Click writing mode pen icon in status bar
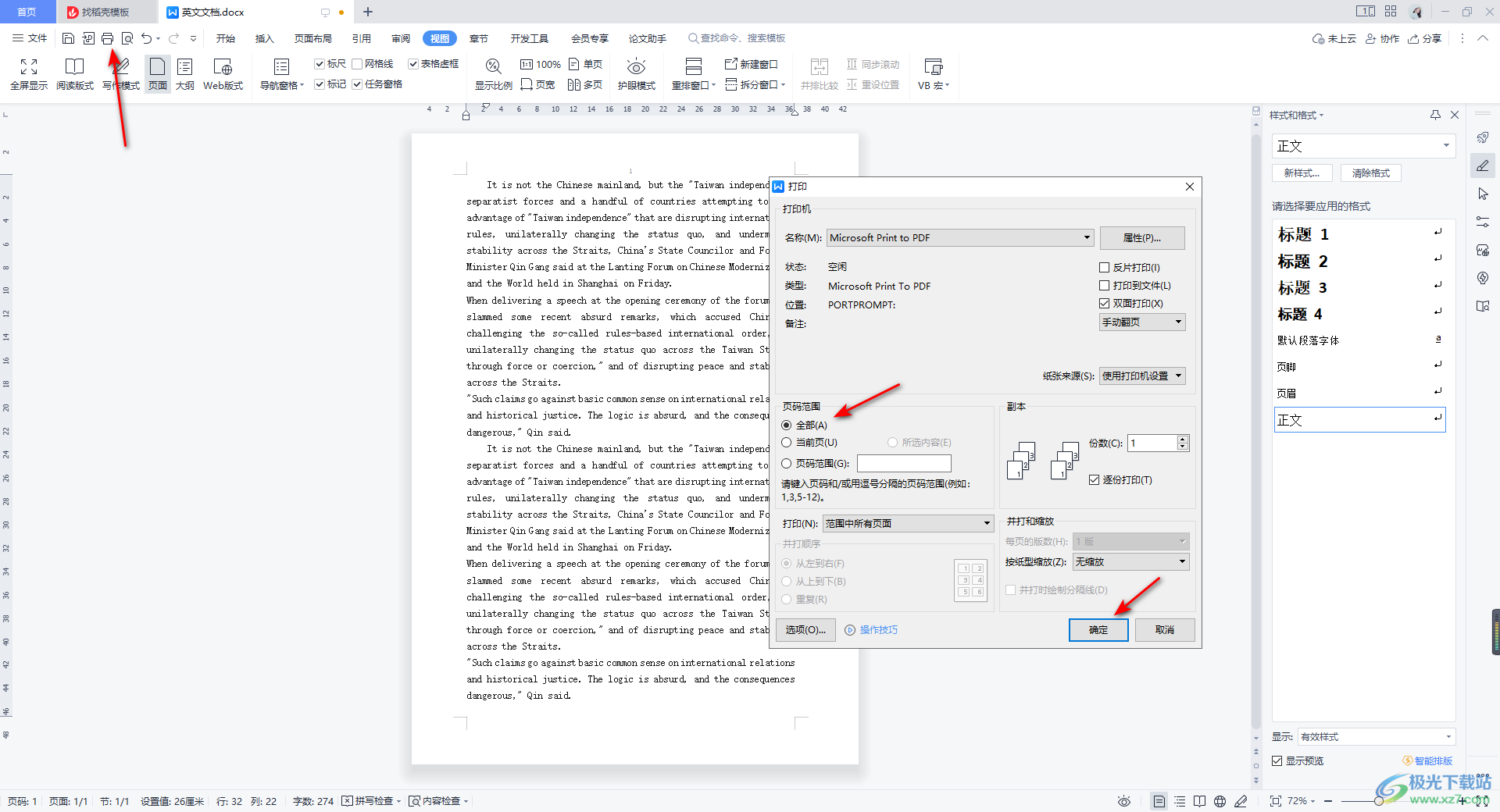Screen dimensions: 1500x812 tap(1241, 801)
